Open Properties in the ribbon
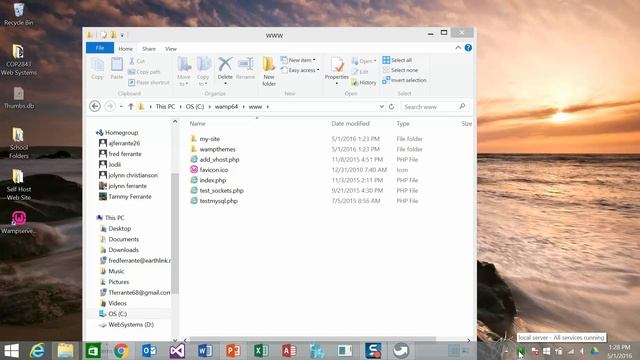The width and height of the screenshot is (640, 360). coord(337,70)
